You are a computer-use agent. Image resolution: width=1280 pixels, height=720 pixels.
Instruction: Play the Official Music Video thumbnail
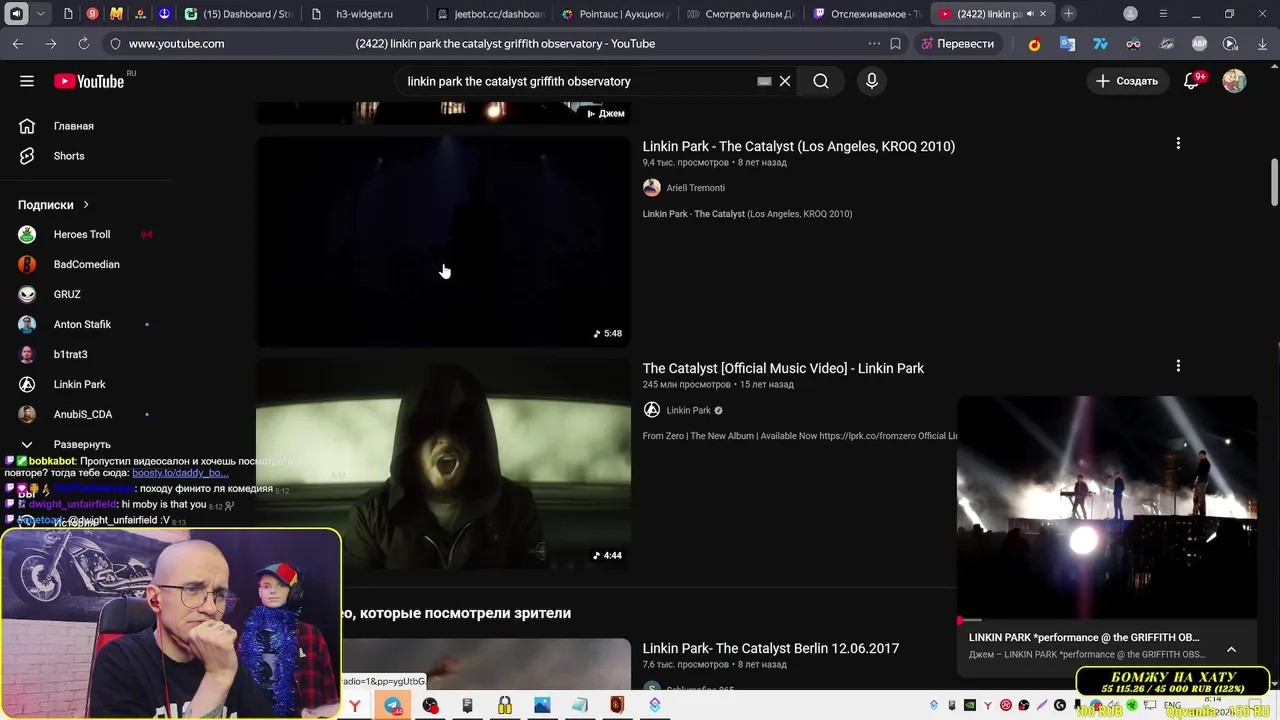tap(443, 464)
